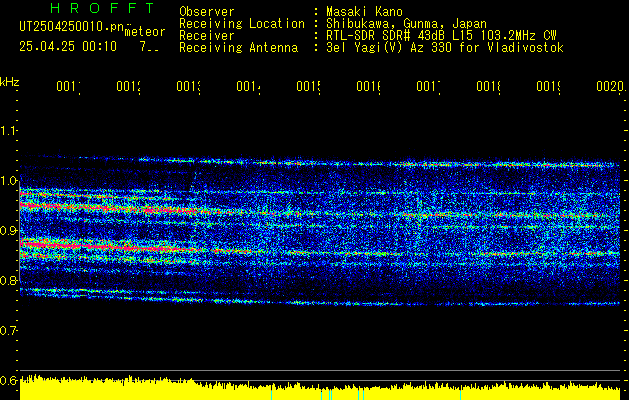This screenshot has height=400, width=629.
Task: Click the 0016 time axis marker
Action: tap(369, 86)
